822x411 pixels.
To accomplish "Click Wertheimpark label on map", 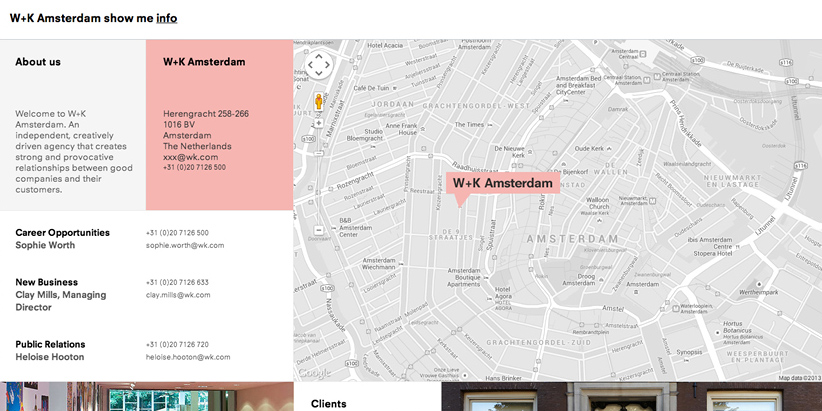I will pos(759,293).
